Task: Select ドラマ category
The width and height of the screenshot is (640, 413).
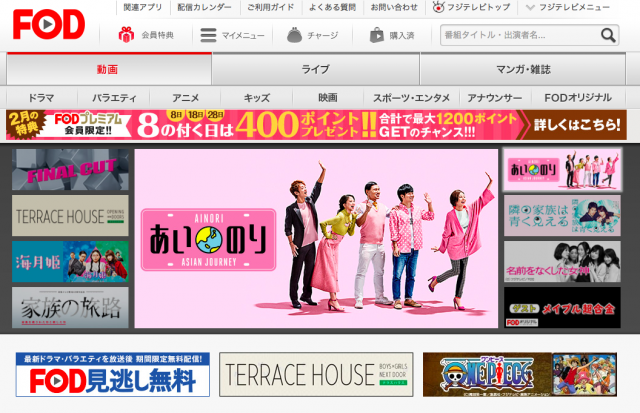Action: pos(42,98)
